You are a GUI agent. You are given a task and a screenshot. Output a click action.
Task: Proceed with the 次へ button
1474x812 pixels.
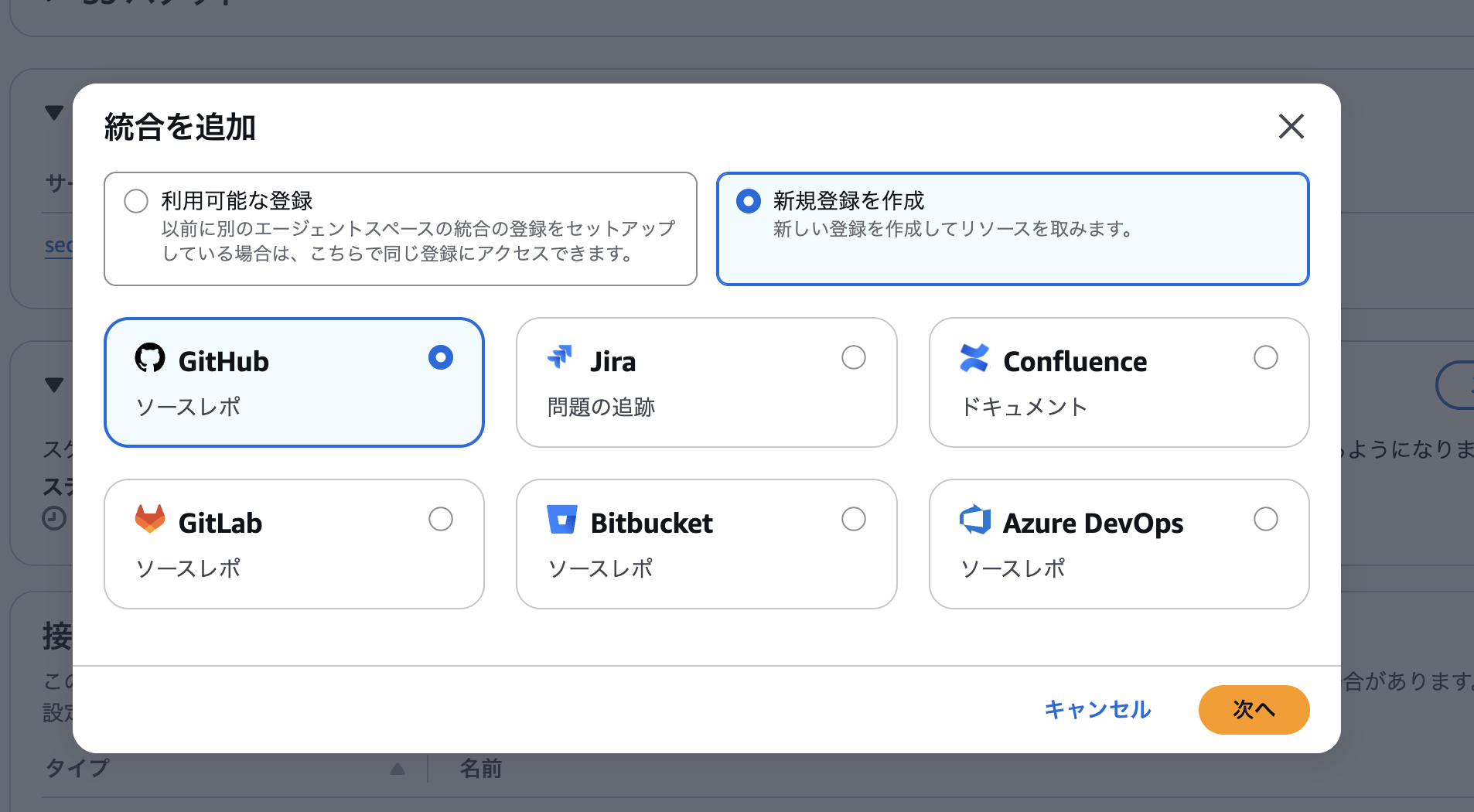tap(1254, 709)
